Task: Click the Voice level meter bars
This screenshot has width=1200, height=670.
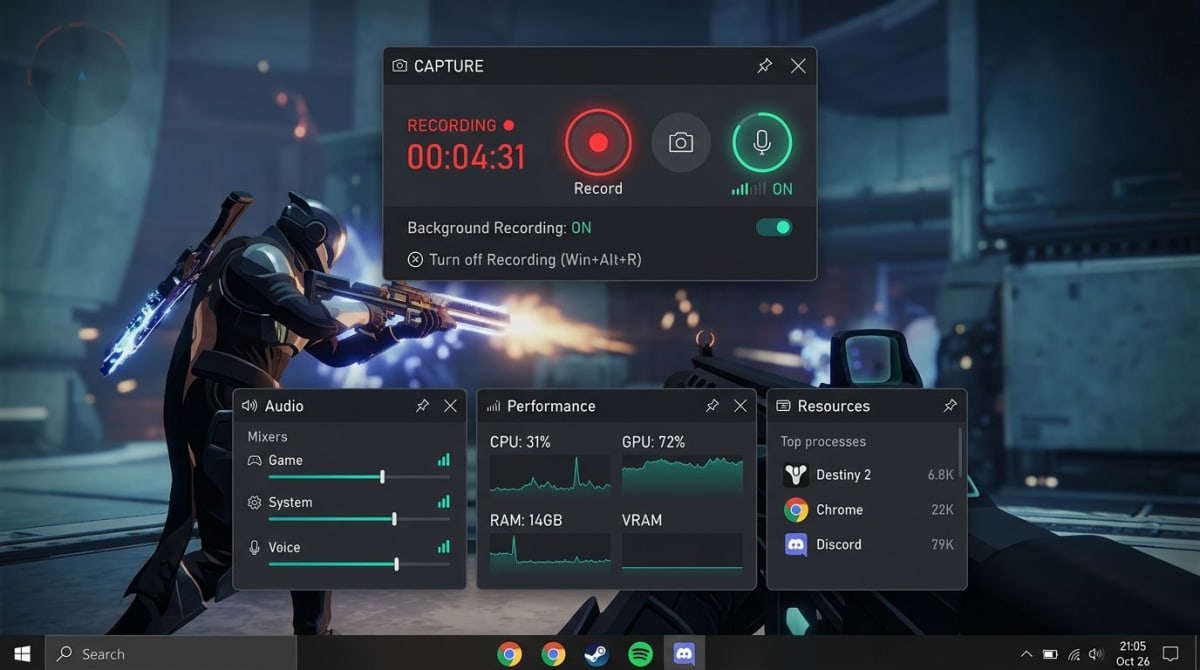Action: [x=443, y=547]
